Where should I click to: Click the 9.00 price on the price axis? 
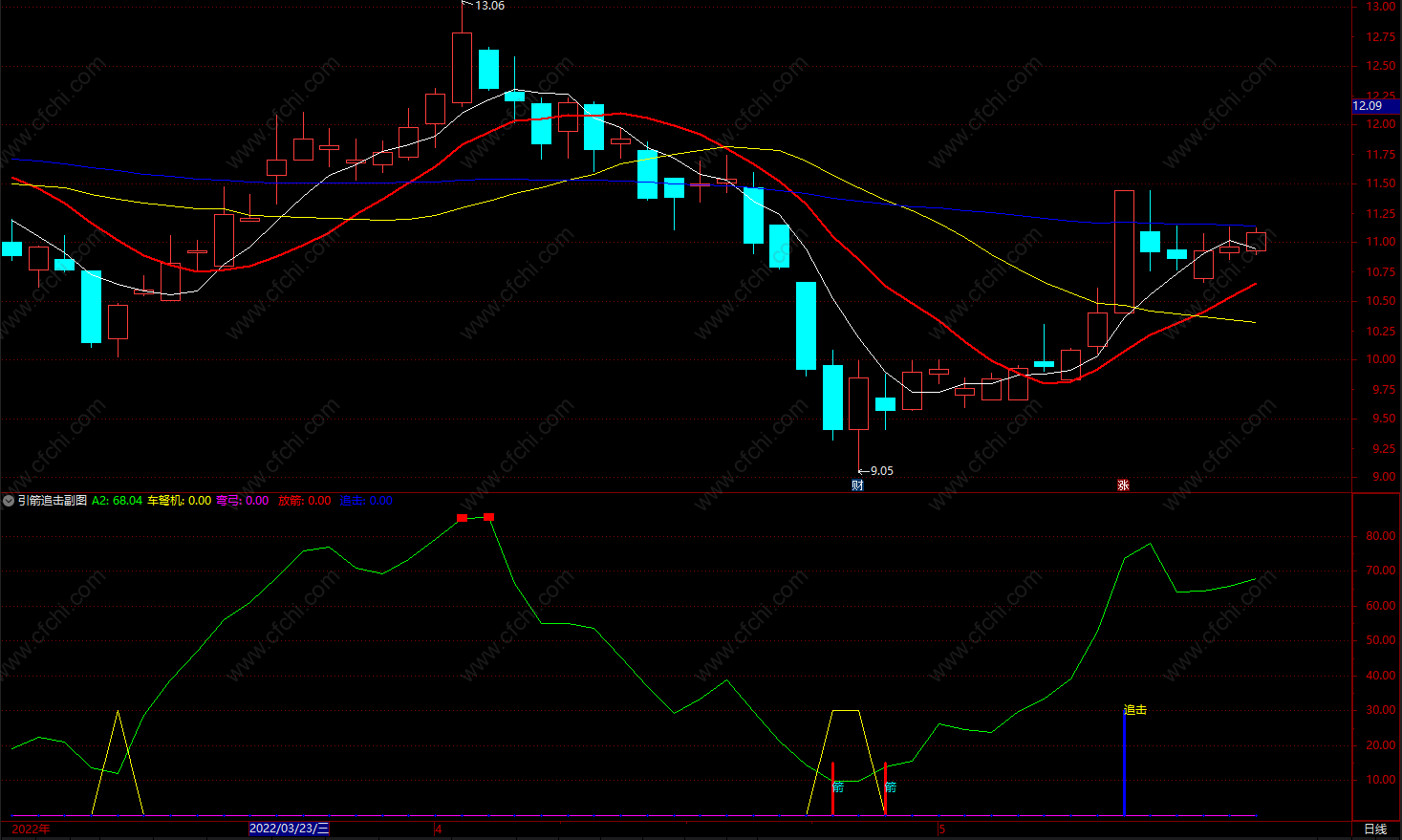coord(1384,477)
